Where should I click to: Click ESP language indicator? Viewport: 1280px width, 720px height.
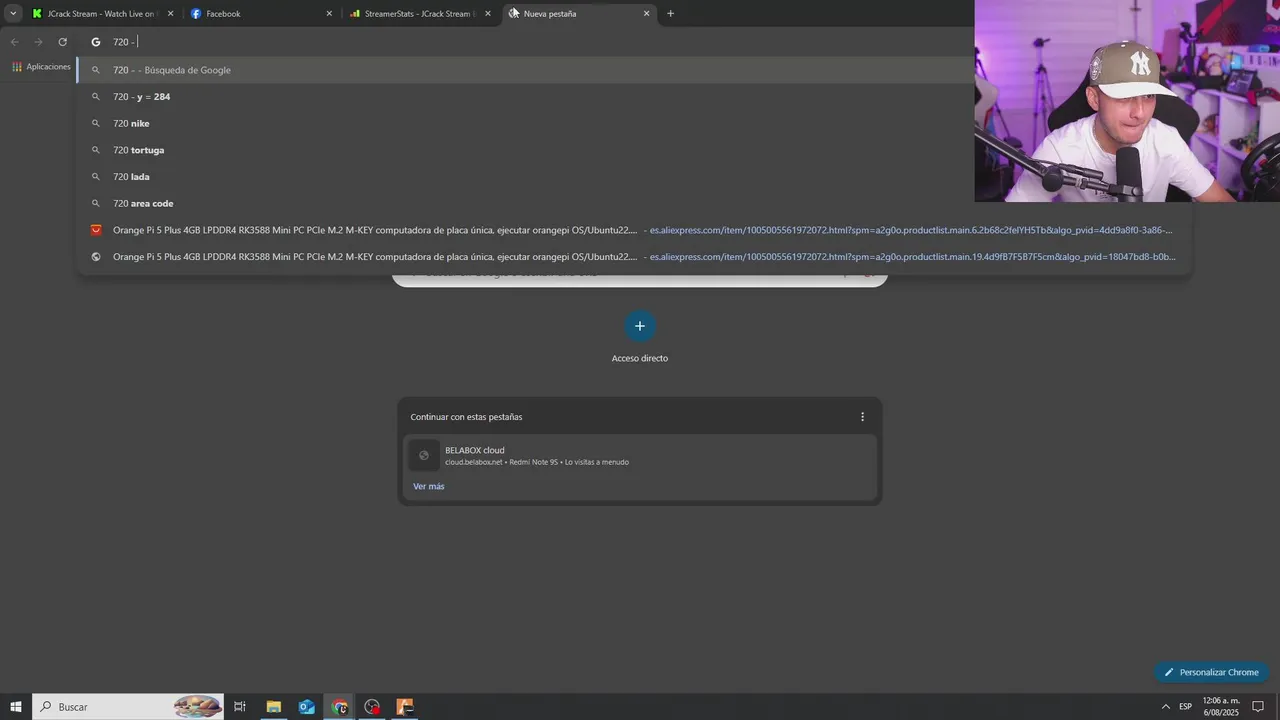click(1185, 707)
